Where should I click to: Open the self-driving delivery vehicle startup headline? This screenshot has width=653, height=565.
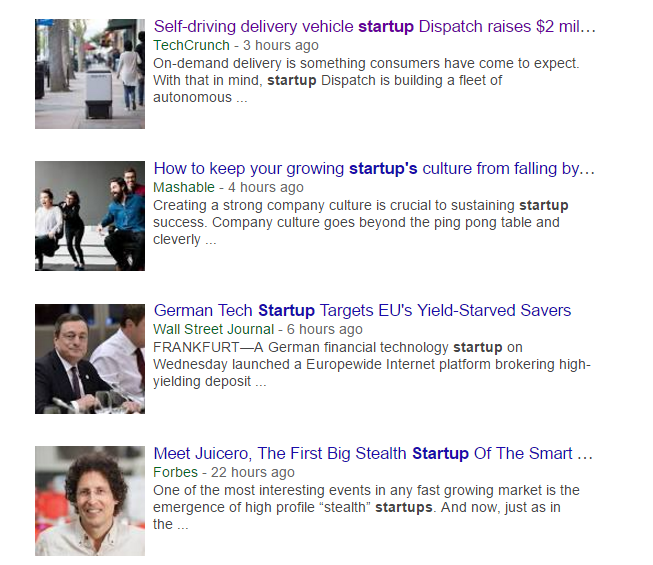(374, 26)
